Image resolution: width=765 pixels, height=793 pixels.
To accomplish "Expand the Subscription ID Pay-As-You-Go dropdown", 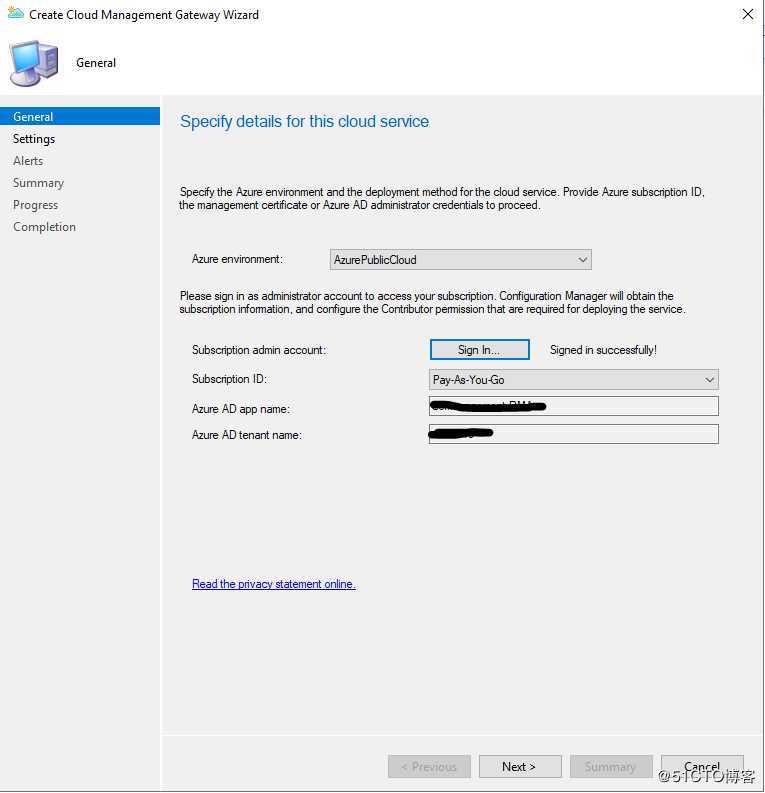I will coord(573,379).
